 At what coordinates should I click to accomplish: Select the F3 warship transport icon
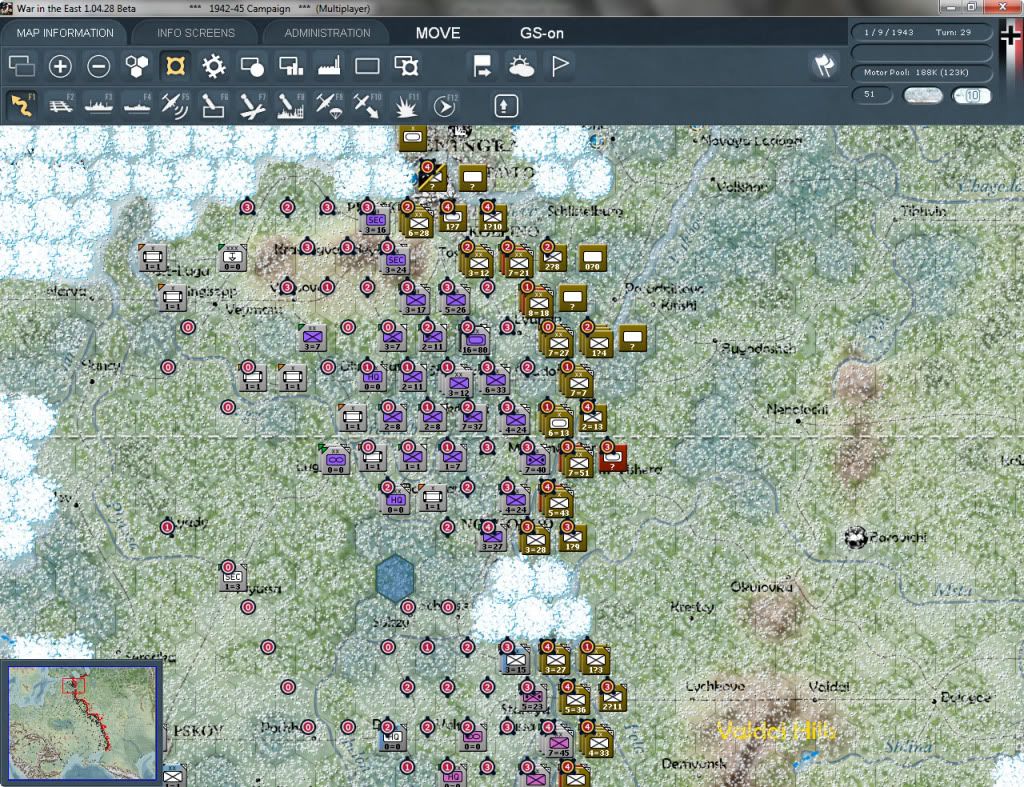tap(99, 105)
